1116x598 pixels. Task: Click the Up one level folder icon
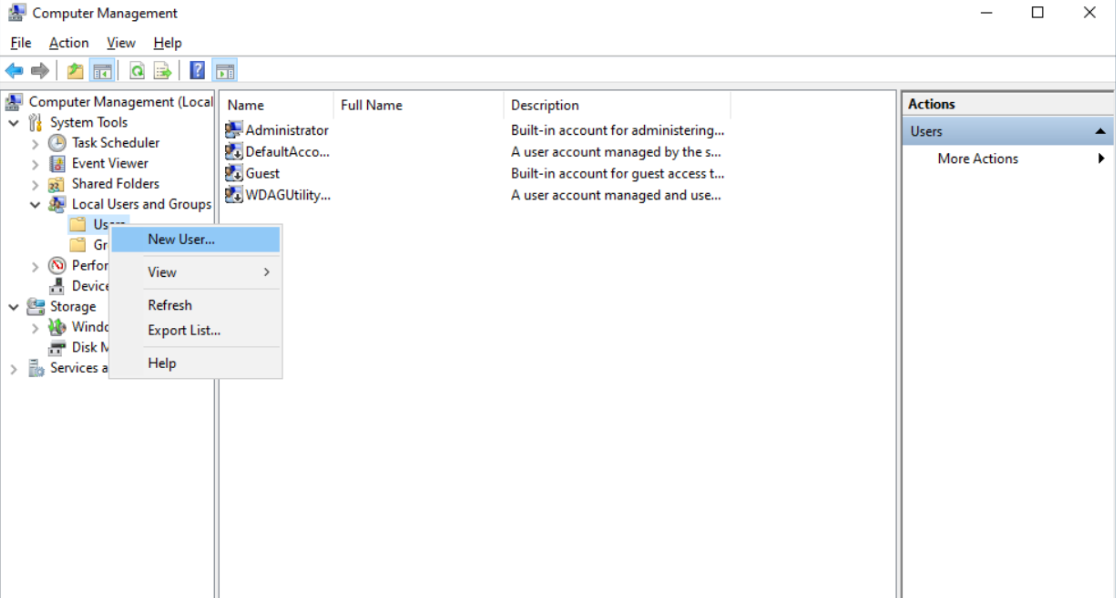[74, 70]
